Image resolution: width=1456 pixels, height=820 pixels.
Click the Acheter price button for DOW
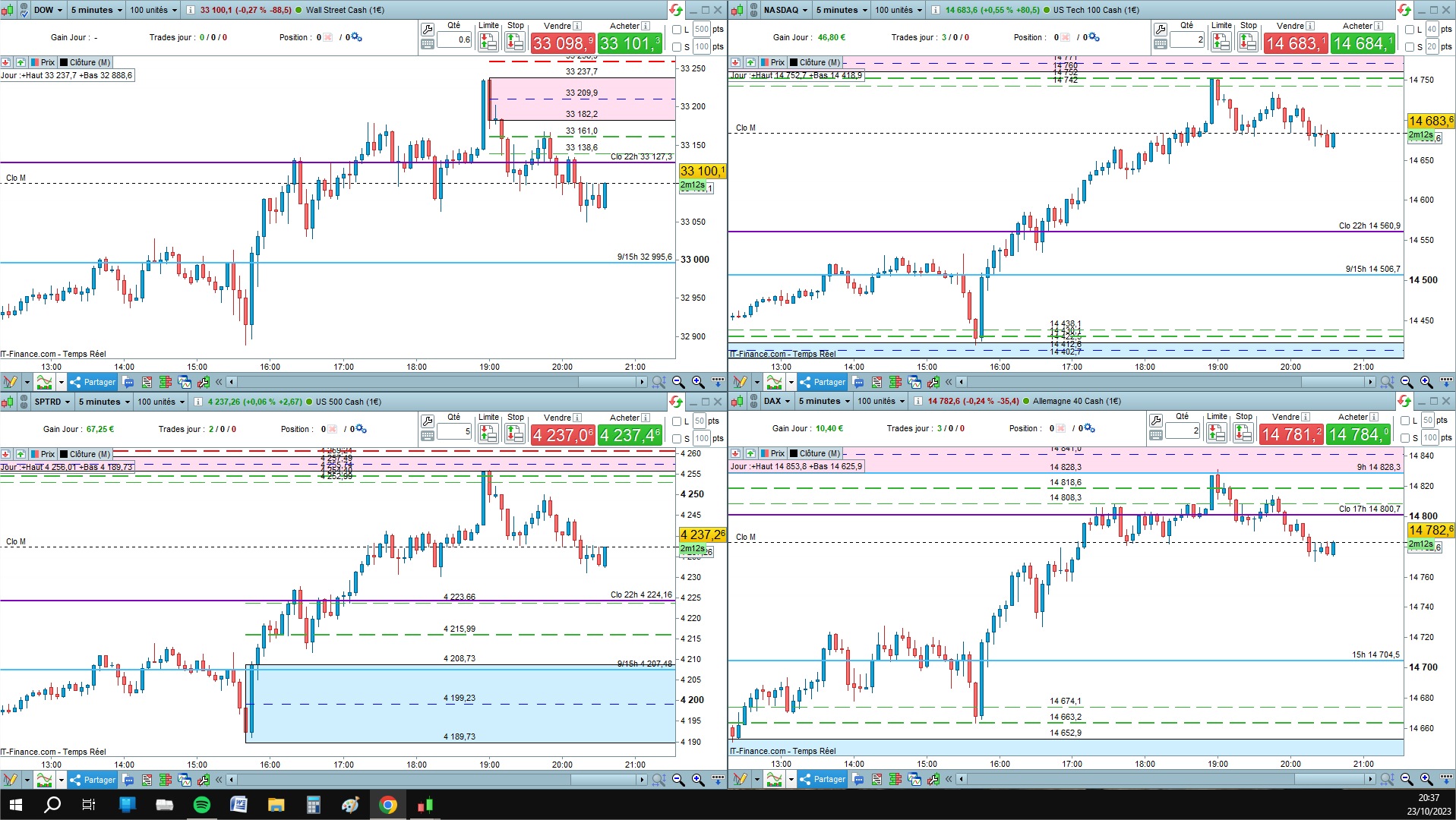(630, 43)
